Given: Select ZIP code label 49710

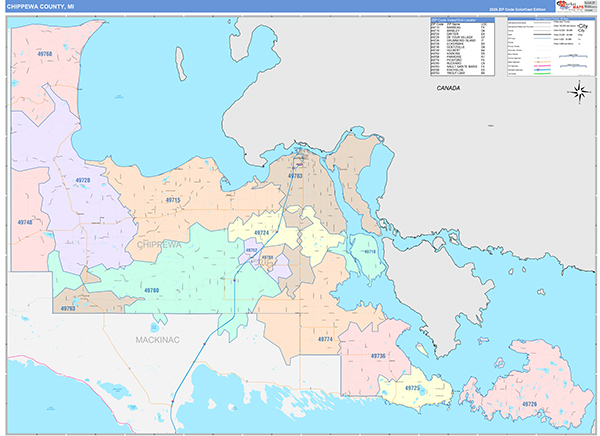Looking at the screenshot, I should (x=370, y=251).
